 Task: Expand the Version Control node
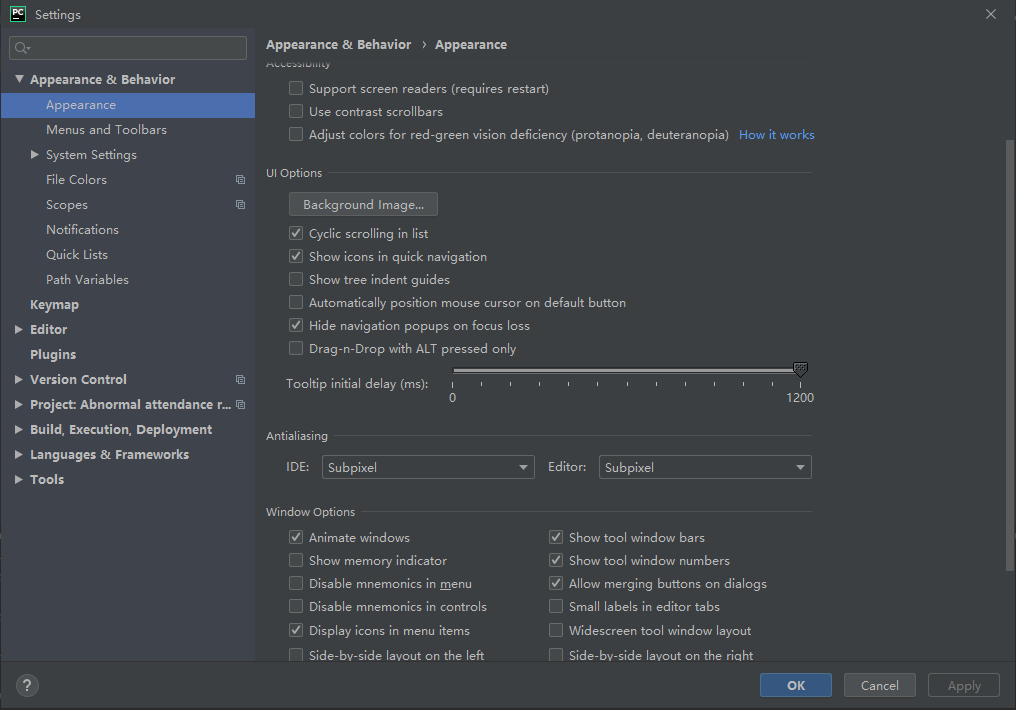tap(19, 380)
